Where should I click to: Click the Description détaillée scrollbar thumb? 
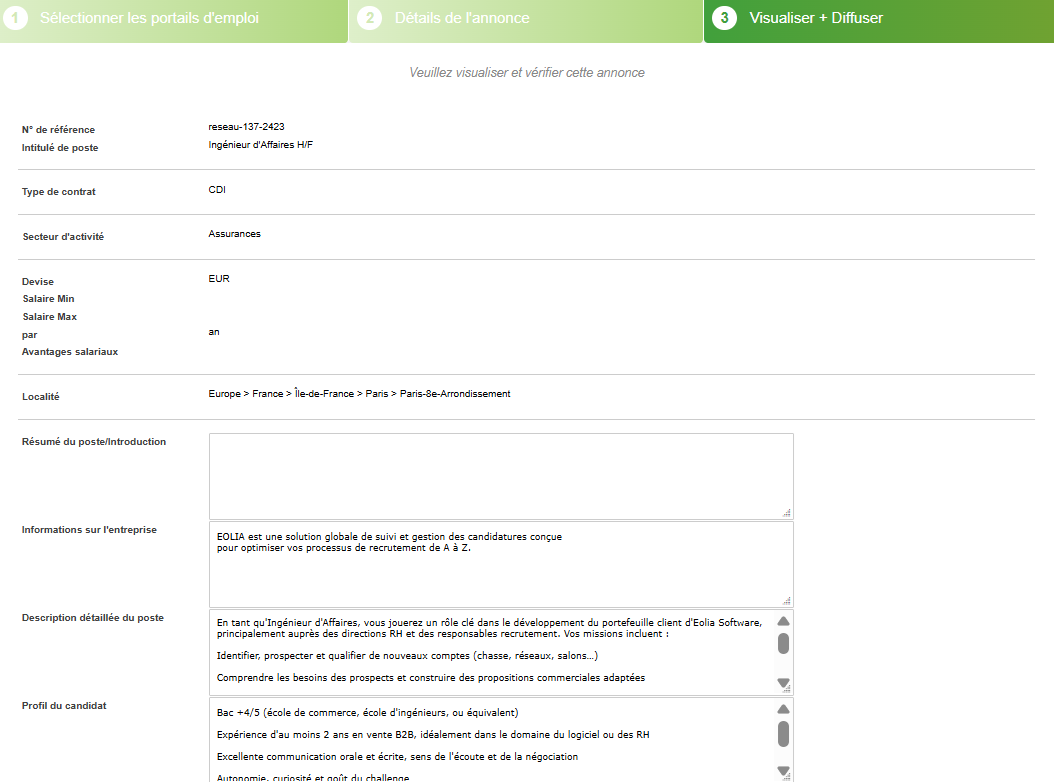pyautogui.click(x=784, y=643)
